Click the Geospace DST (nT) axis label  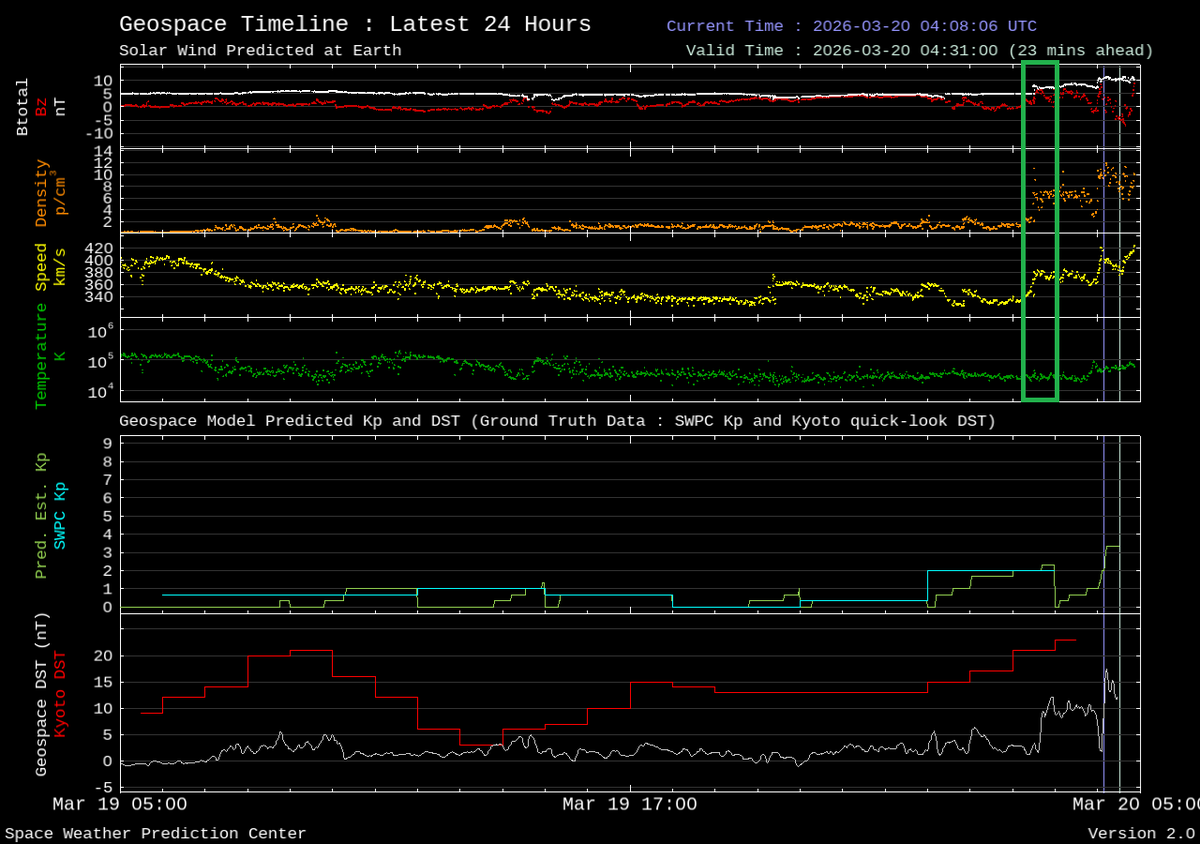42,695
